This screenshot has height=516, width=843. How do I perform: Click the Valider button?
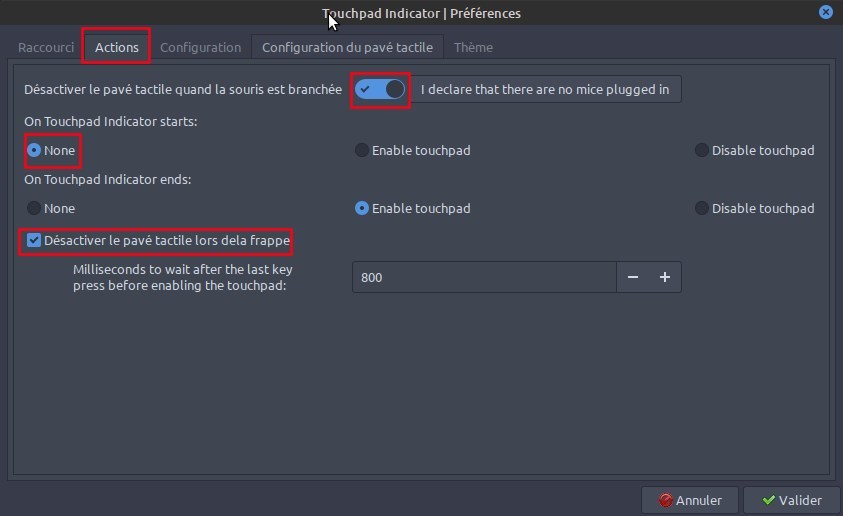792,500
